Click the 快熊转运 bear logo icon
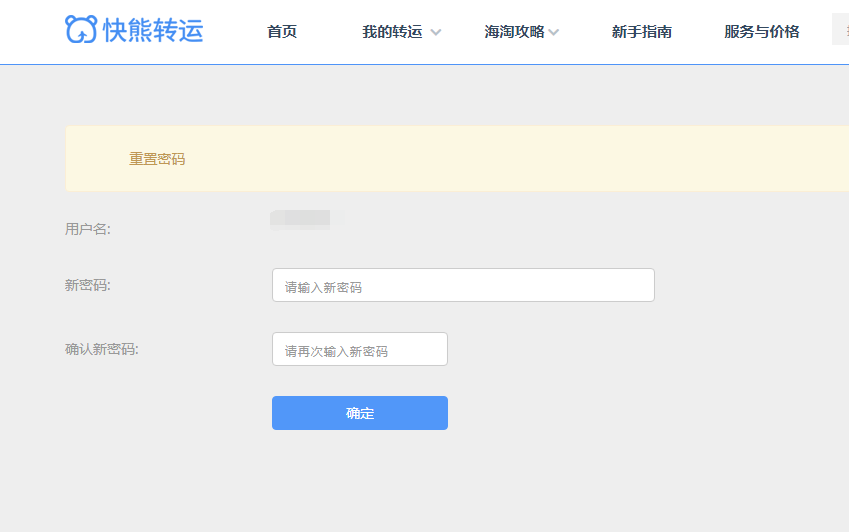849x532 pixels. click(x=81, y=29)
